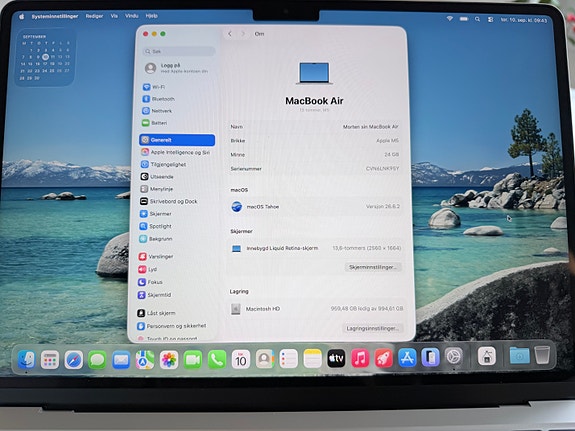Click the Lagringsinnstillinger button

coord(373,328)
